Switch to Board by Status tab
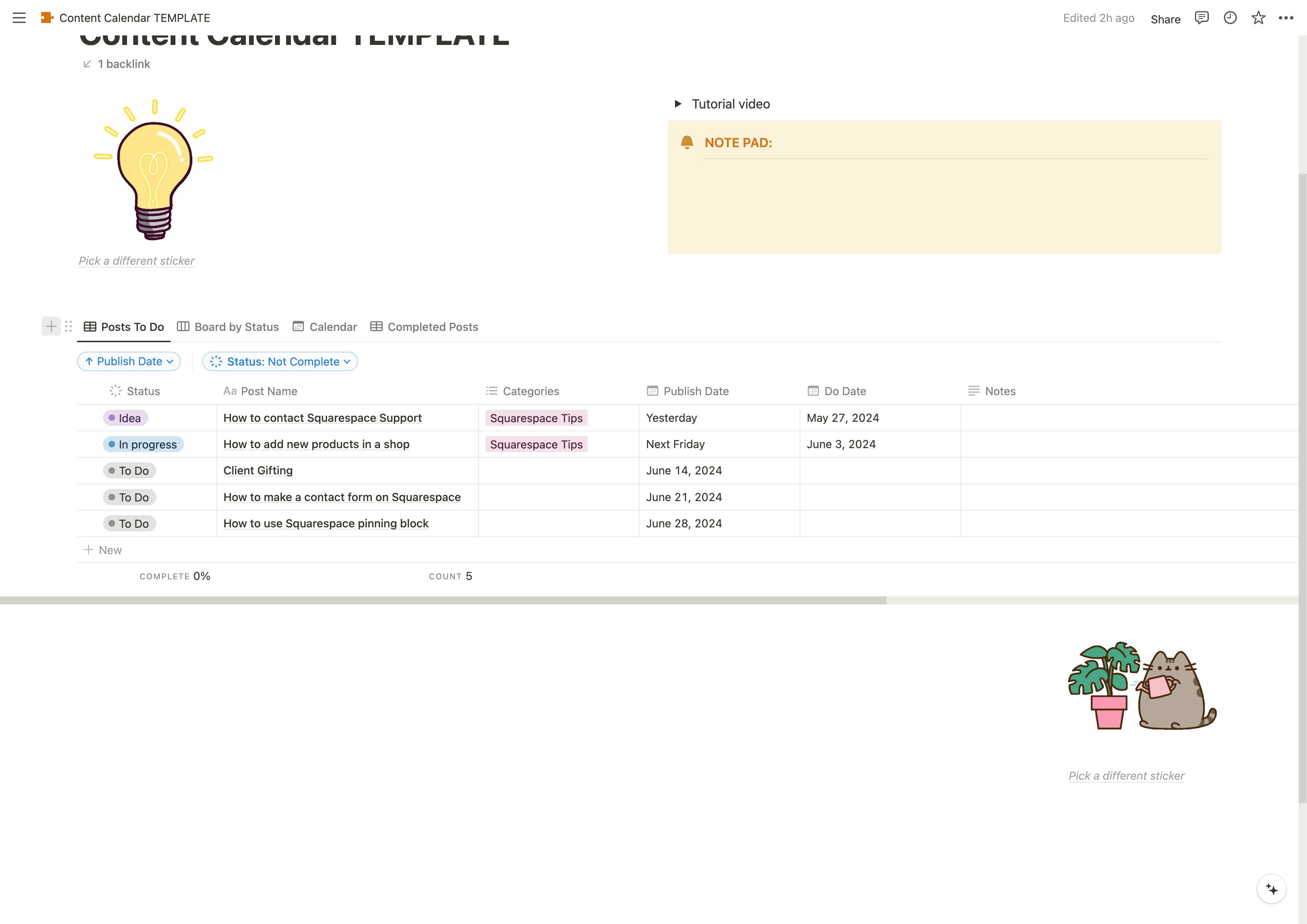 point(228,327)
